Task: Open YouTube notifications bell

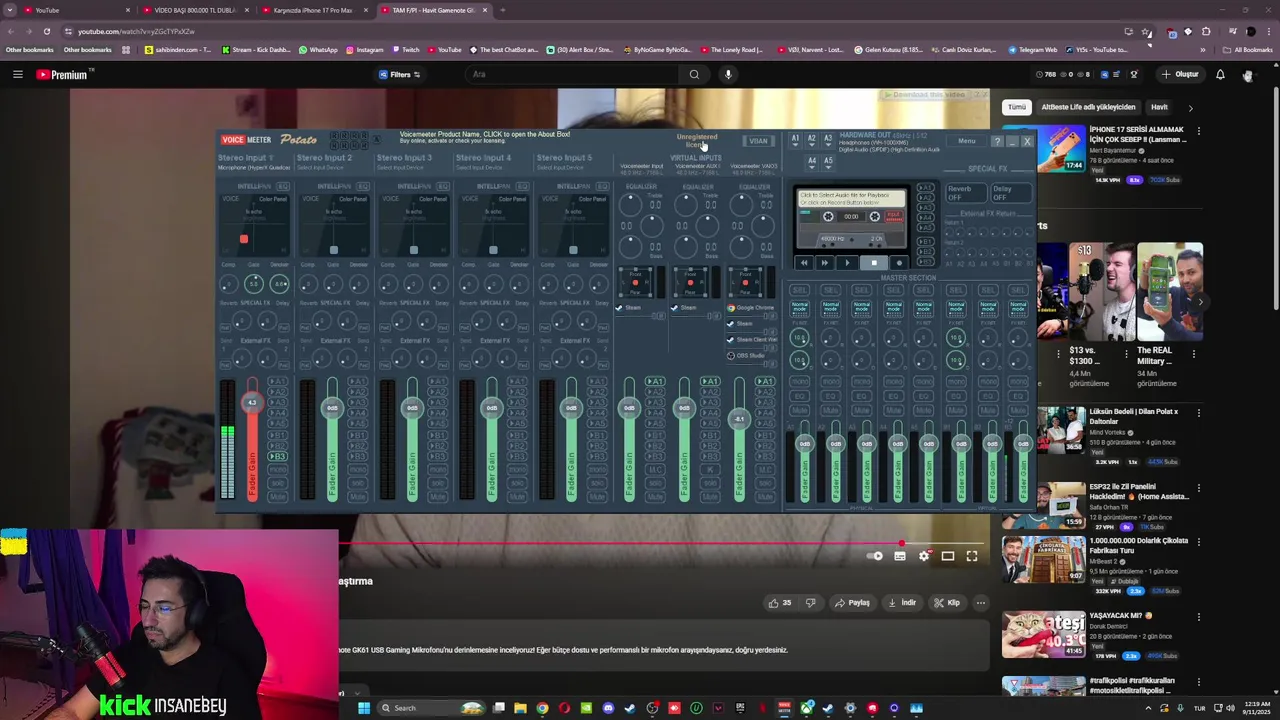Action: pyautogui.click(x=1220, y=74)
